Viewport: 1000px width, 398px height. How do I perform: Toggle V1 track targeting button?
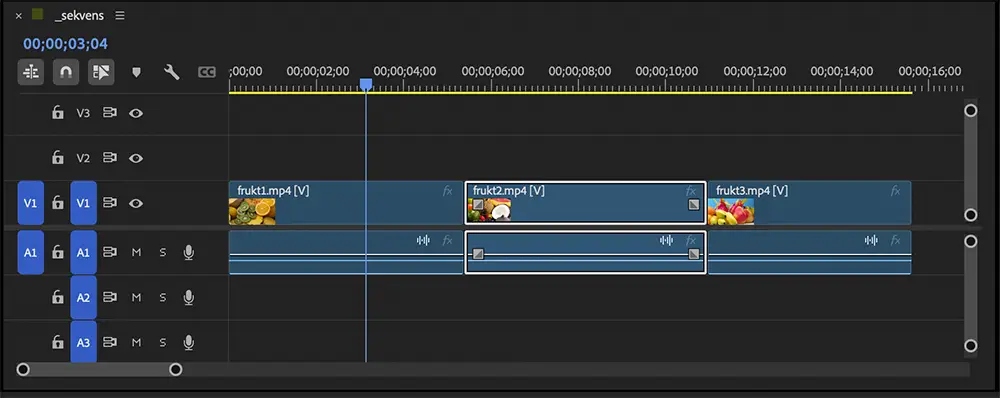pos(84,203)
